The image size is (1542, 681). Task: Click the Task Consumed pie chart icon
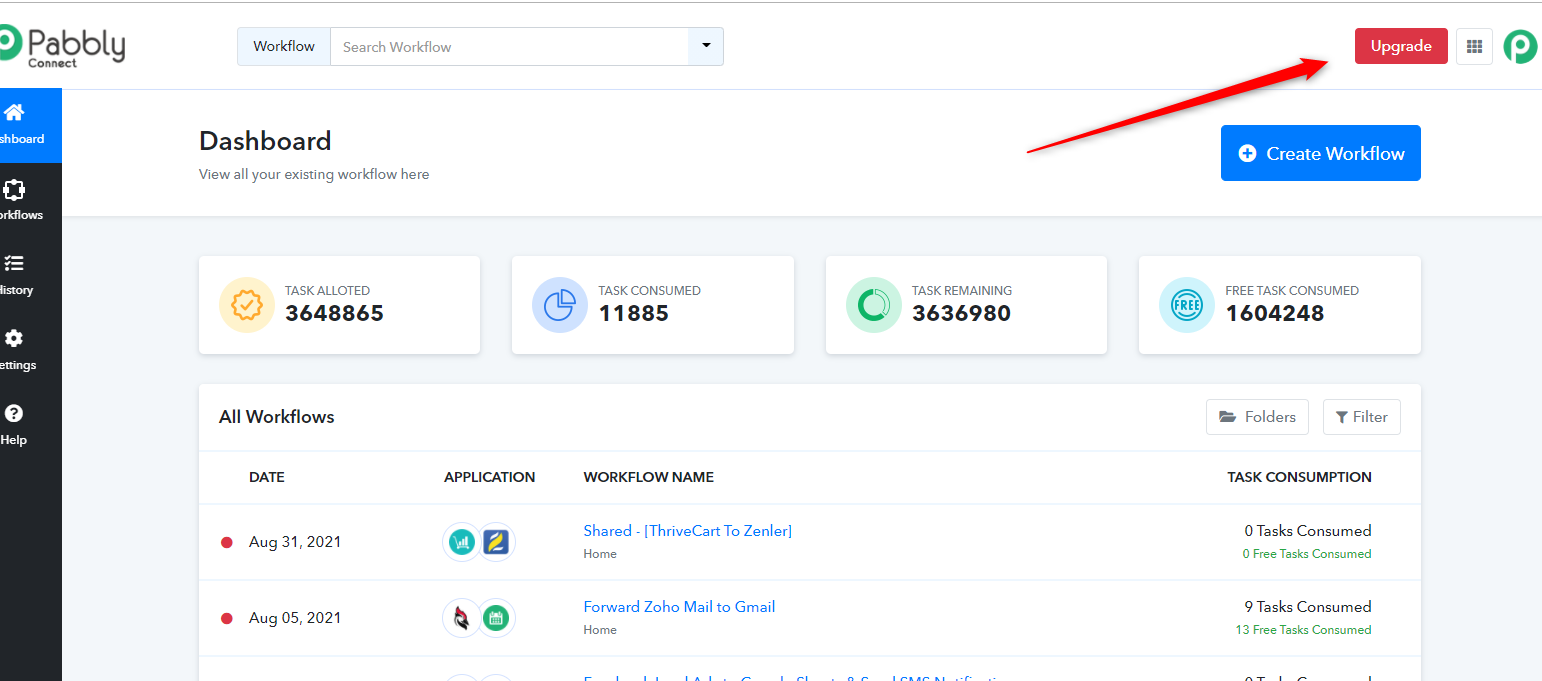[x=559, y=304]
